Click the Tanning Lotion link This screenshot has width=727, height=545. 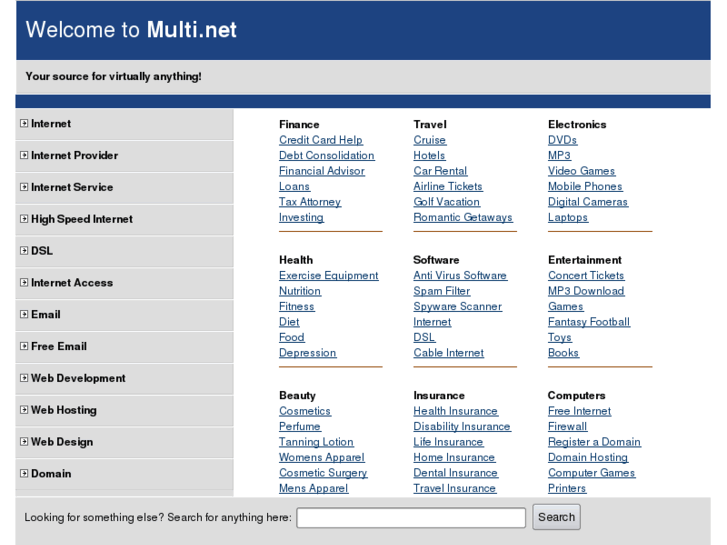tap(316, 442)
